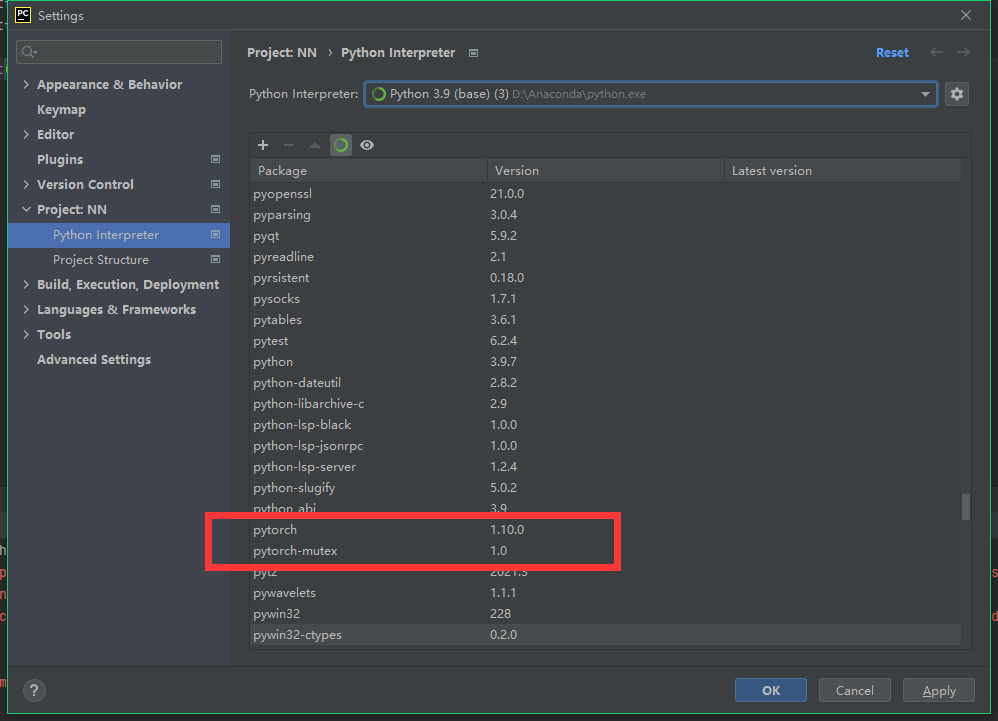Expand the Build, Execution, Deployment section
The width and height of the screenshot is (998, 721).
pos(126,284)
